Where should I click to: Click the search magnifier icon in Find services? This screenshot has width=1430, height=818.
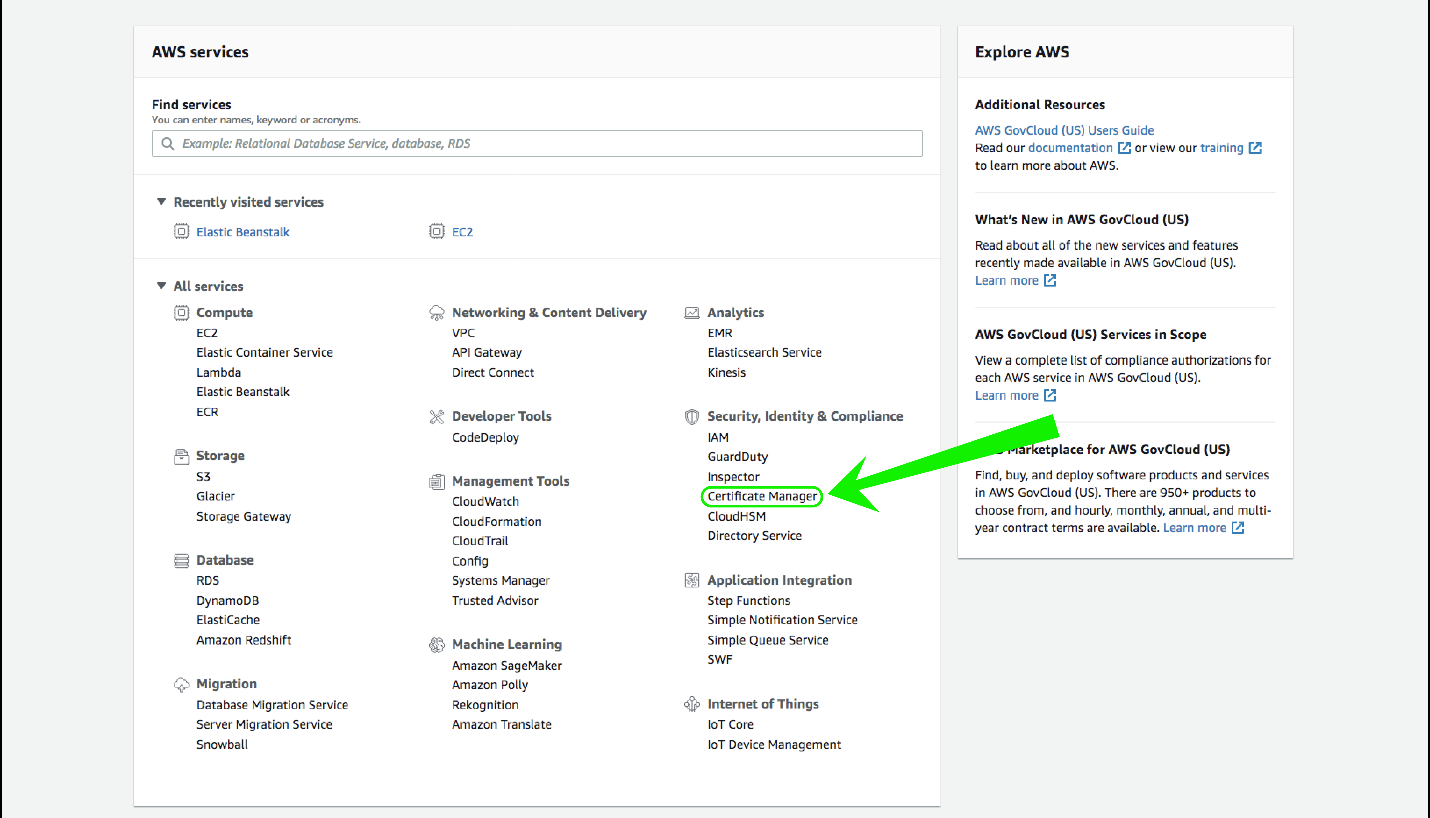(168, 144)
